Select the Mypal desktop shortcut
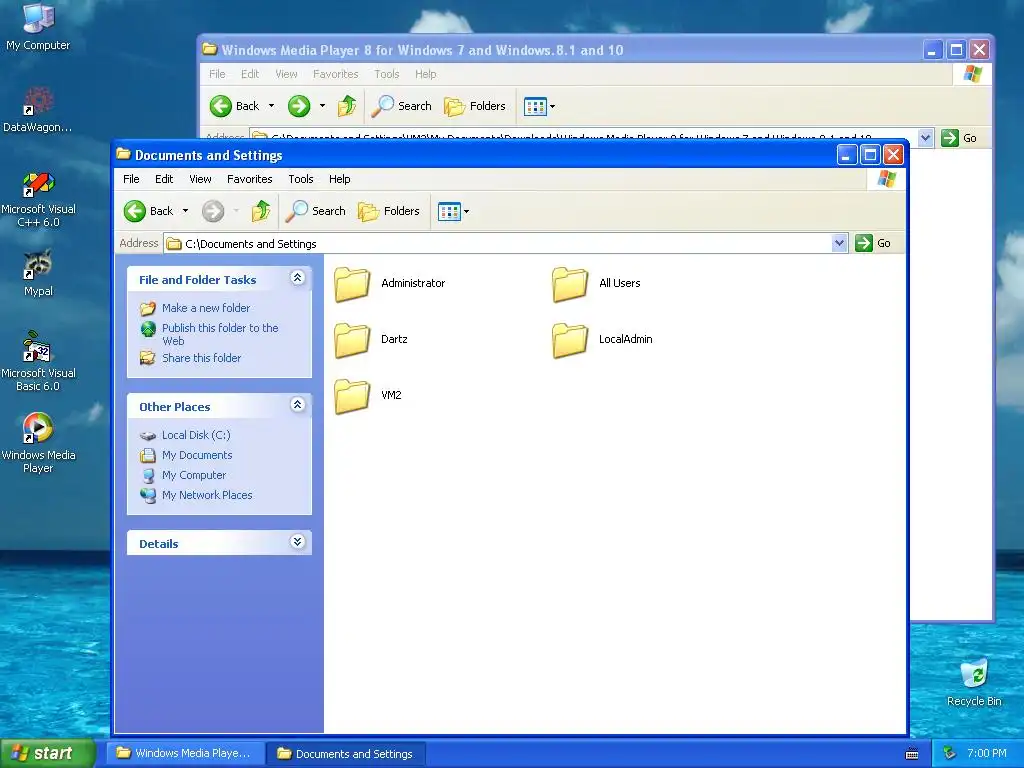The height and width of the screenshot is (768, 1024). tap(38, 273)
